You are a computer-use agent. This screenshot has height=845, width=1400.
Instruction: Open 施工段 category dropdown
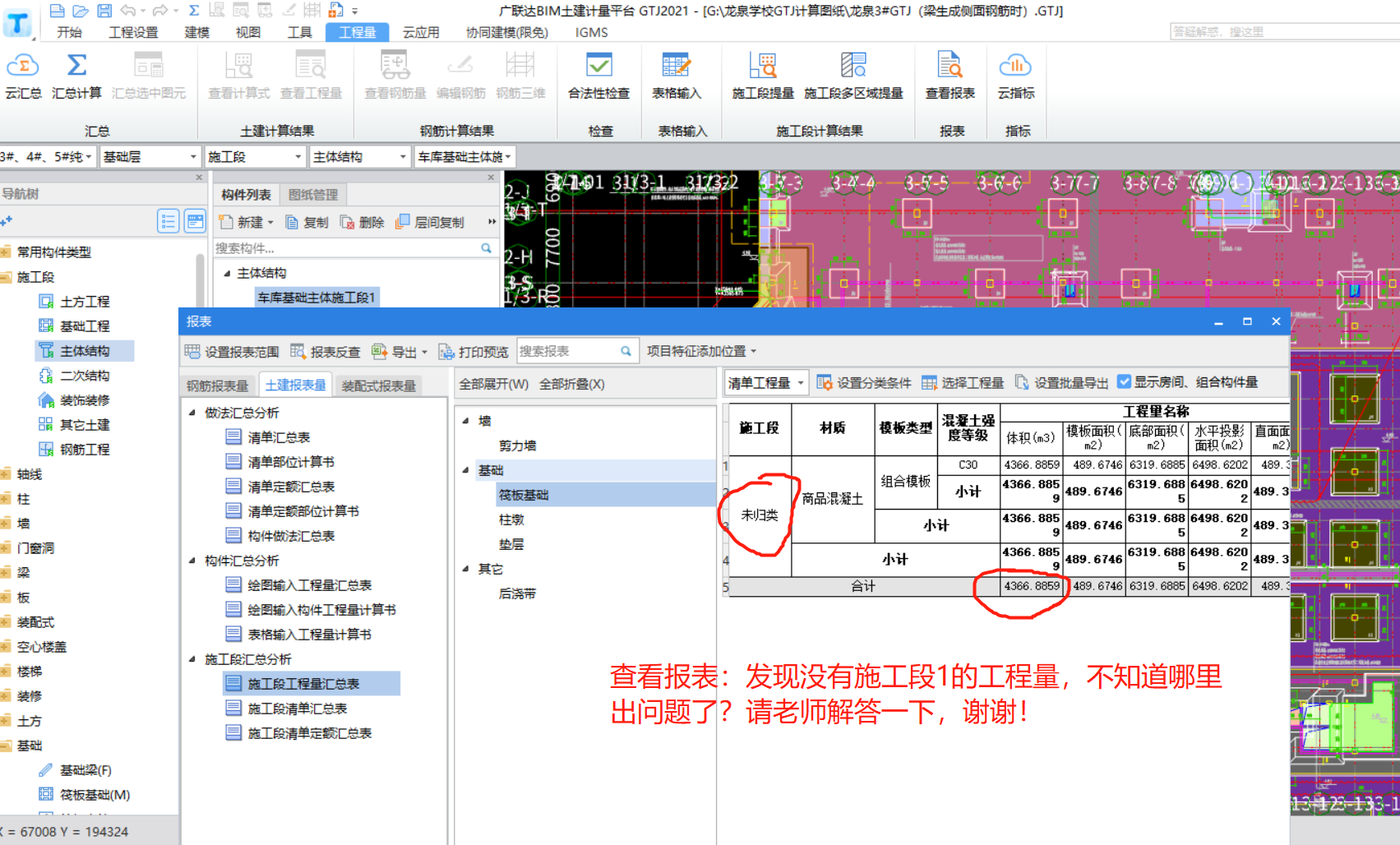[x=255, y=156]
